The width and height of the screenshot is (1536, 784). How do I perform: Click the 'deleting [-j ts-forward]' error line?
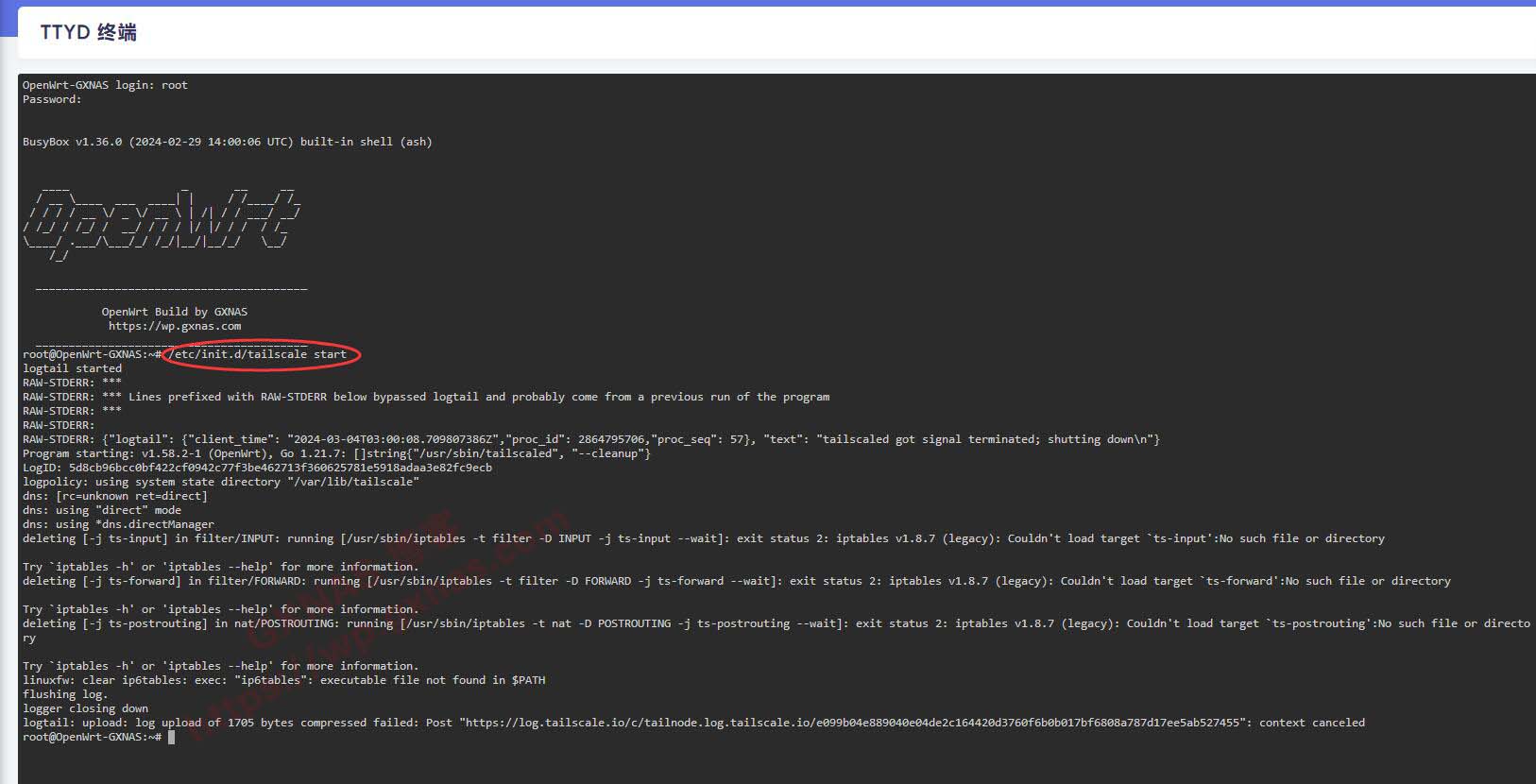pyautogui.click(x=736, y=581)
